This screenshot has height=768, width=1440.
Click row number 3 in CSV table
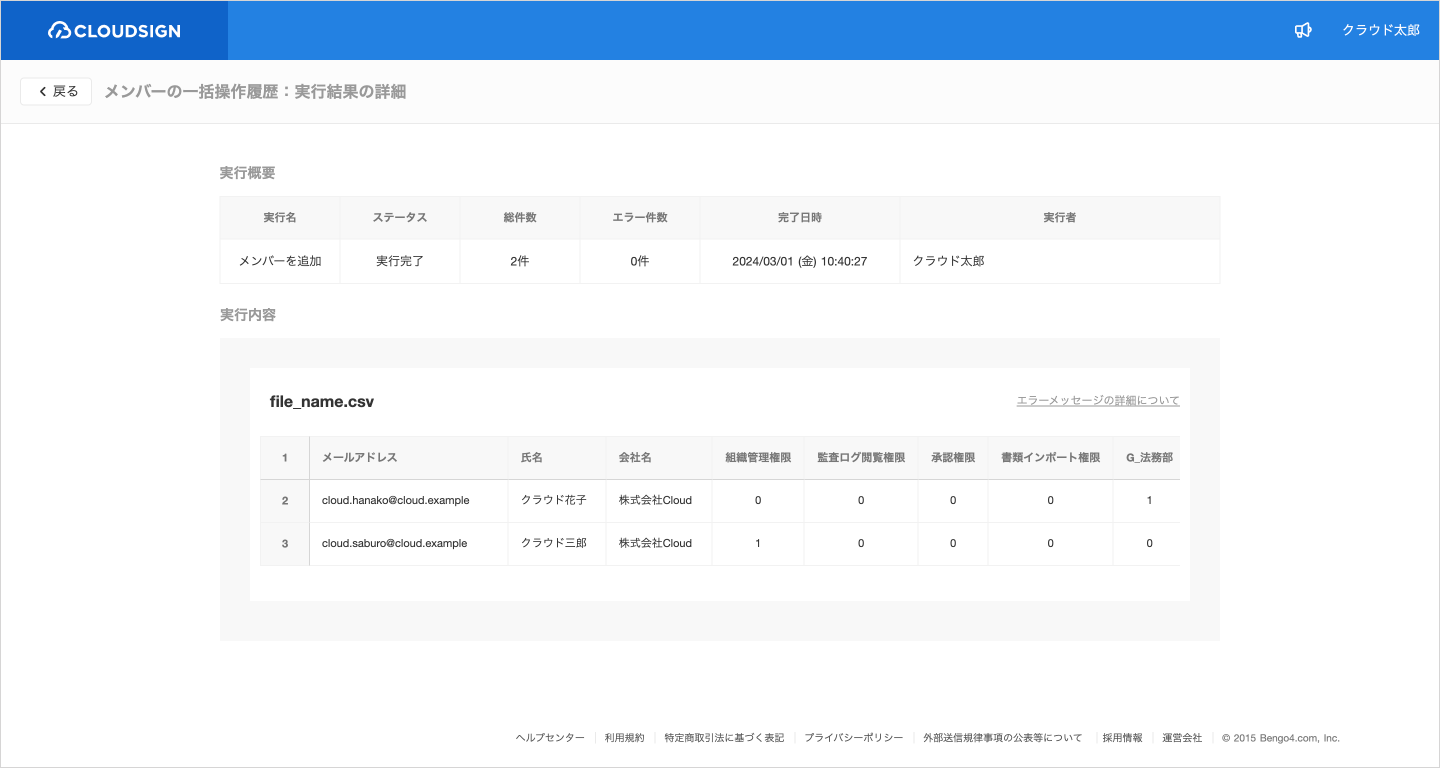coord(285,543)
